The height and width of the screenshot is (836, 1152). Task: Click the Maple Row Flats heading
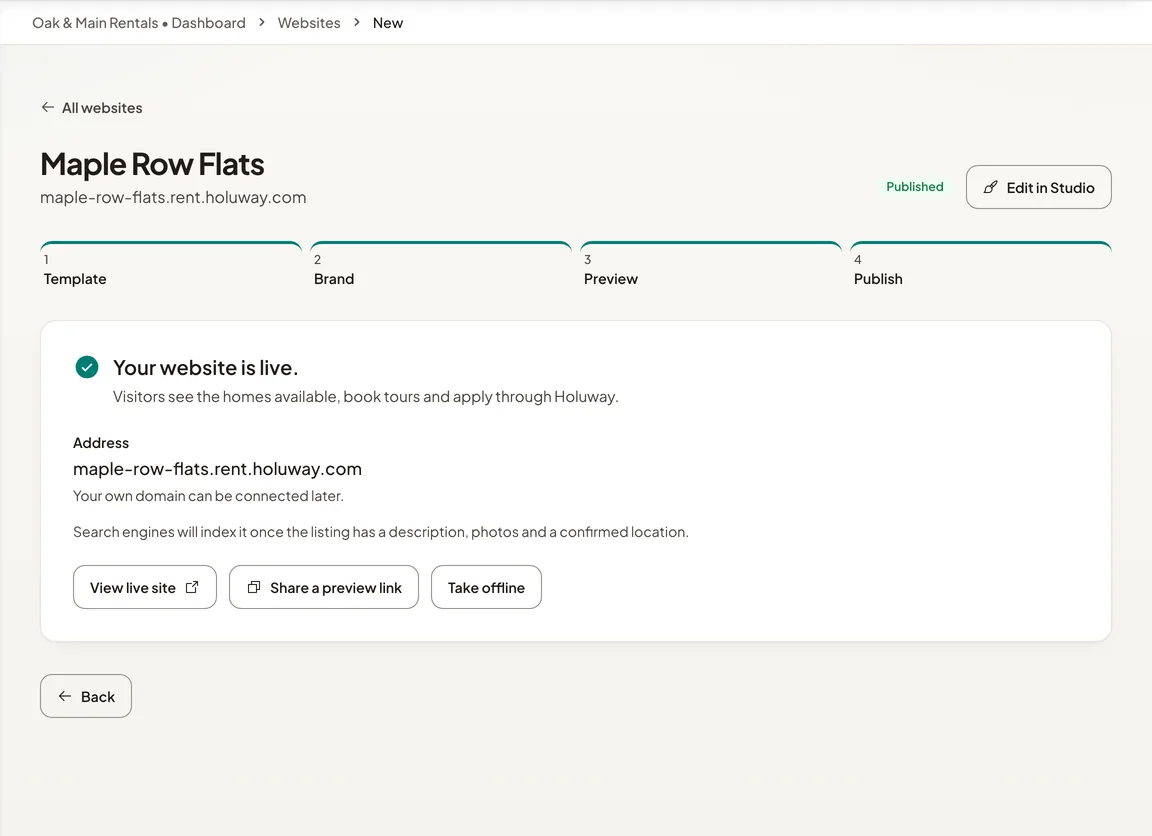152,164
